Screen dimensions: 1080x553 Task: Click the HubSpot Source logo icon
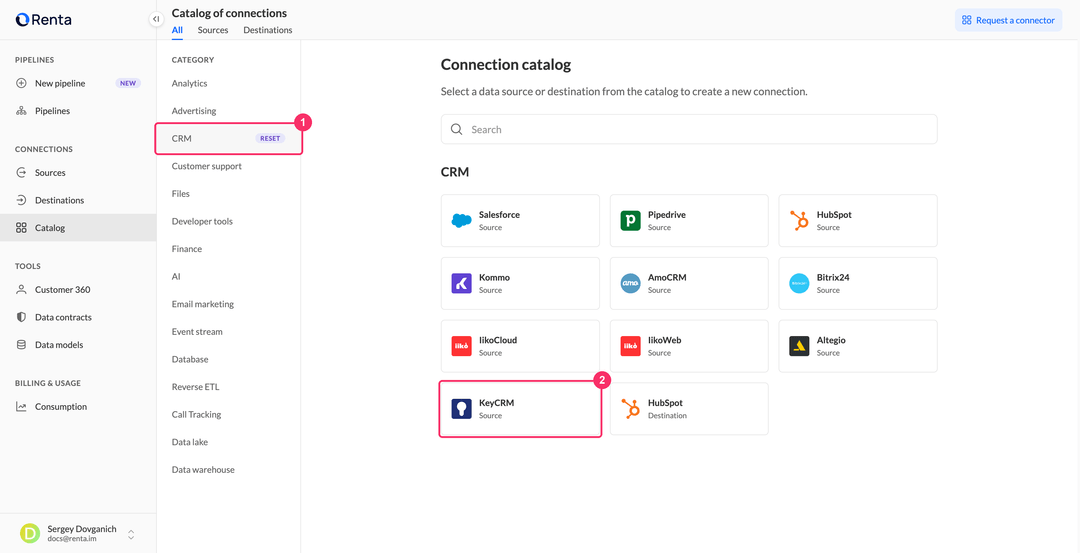coord(799,220)
